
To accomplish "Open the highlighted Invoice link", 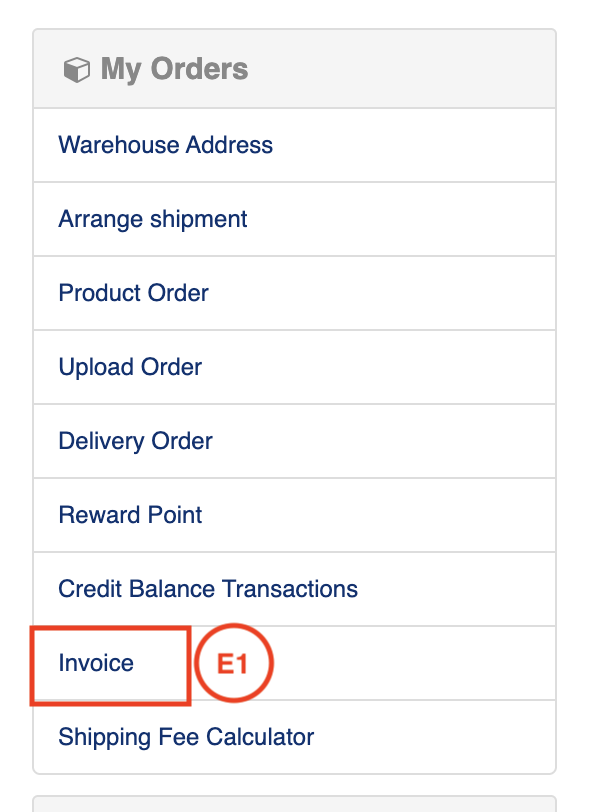I will [x=96, y=663].
